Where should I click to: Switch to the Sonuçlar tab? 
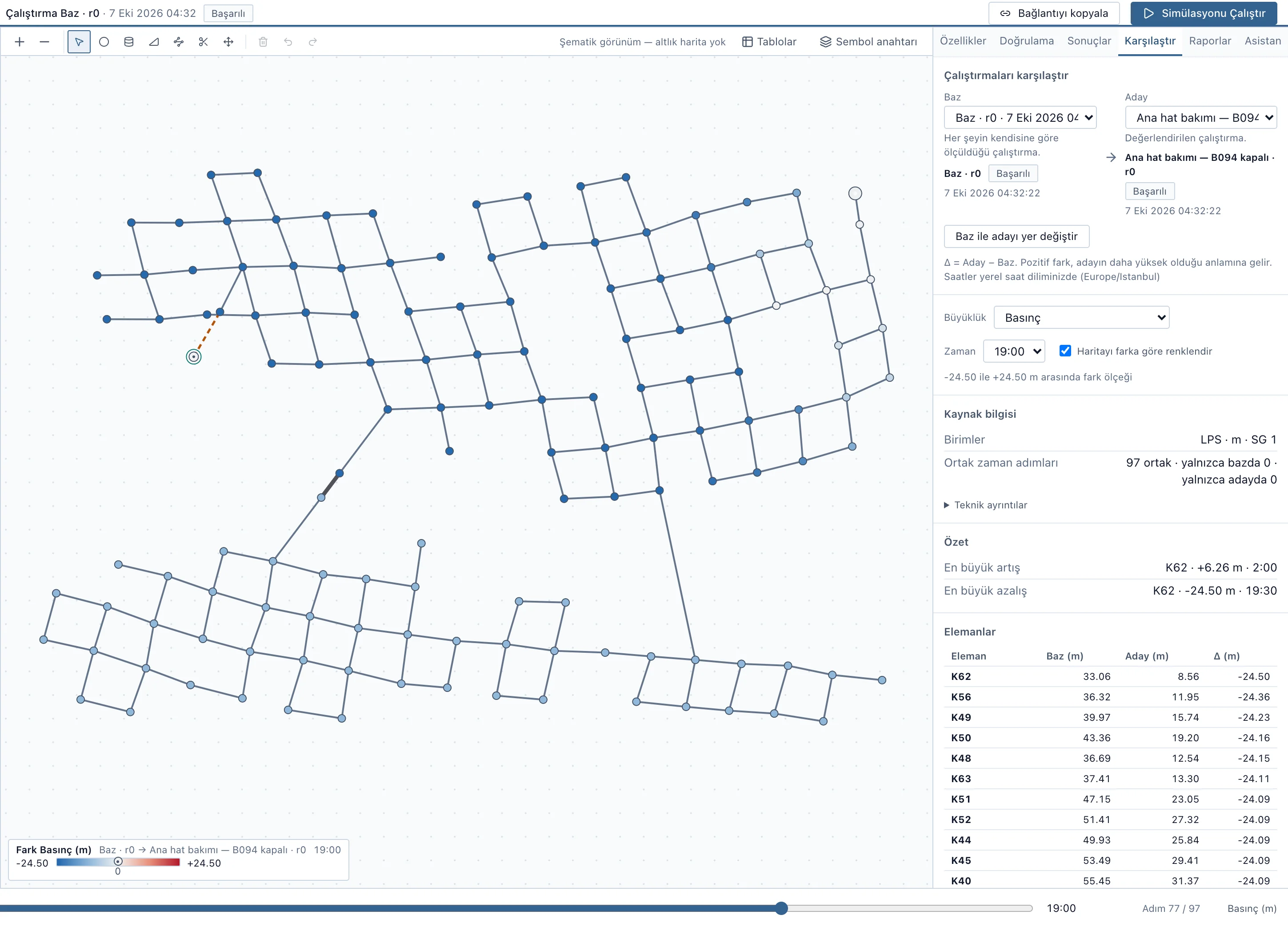[1089, 41]
